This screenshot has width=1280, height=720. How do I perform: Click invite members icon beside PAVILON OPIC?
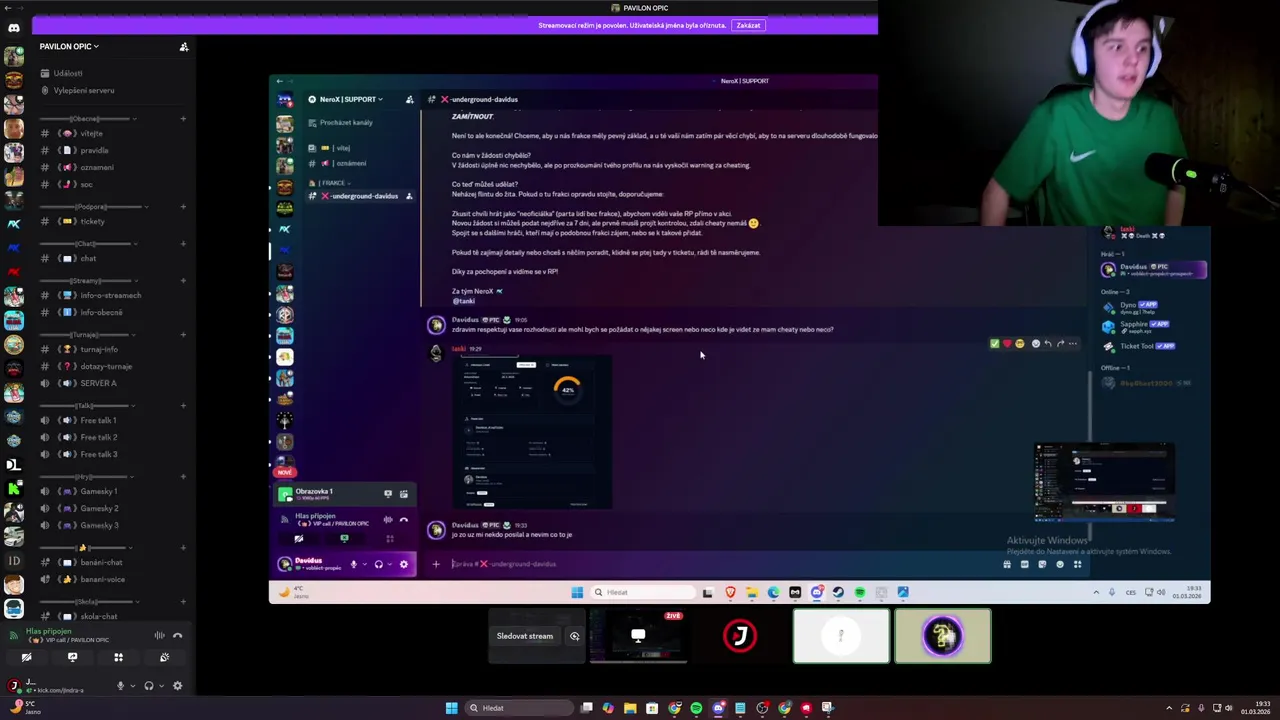(x=184, y=47)
